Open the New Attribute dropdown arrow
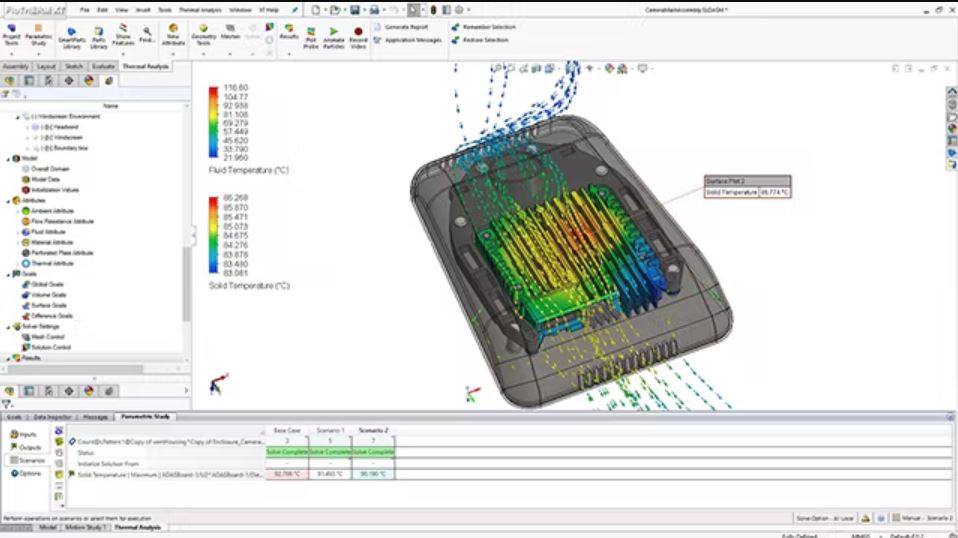958x538 pixels. coord(173,54)
